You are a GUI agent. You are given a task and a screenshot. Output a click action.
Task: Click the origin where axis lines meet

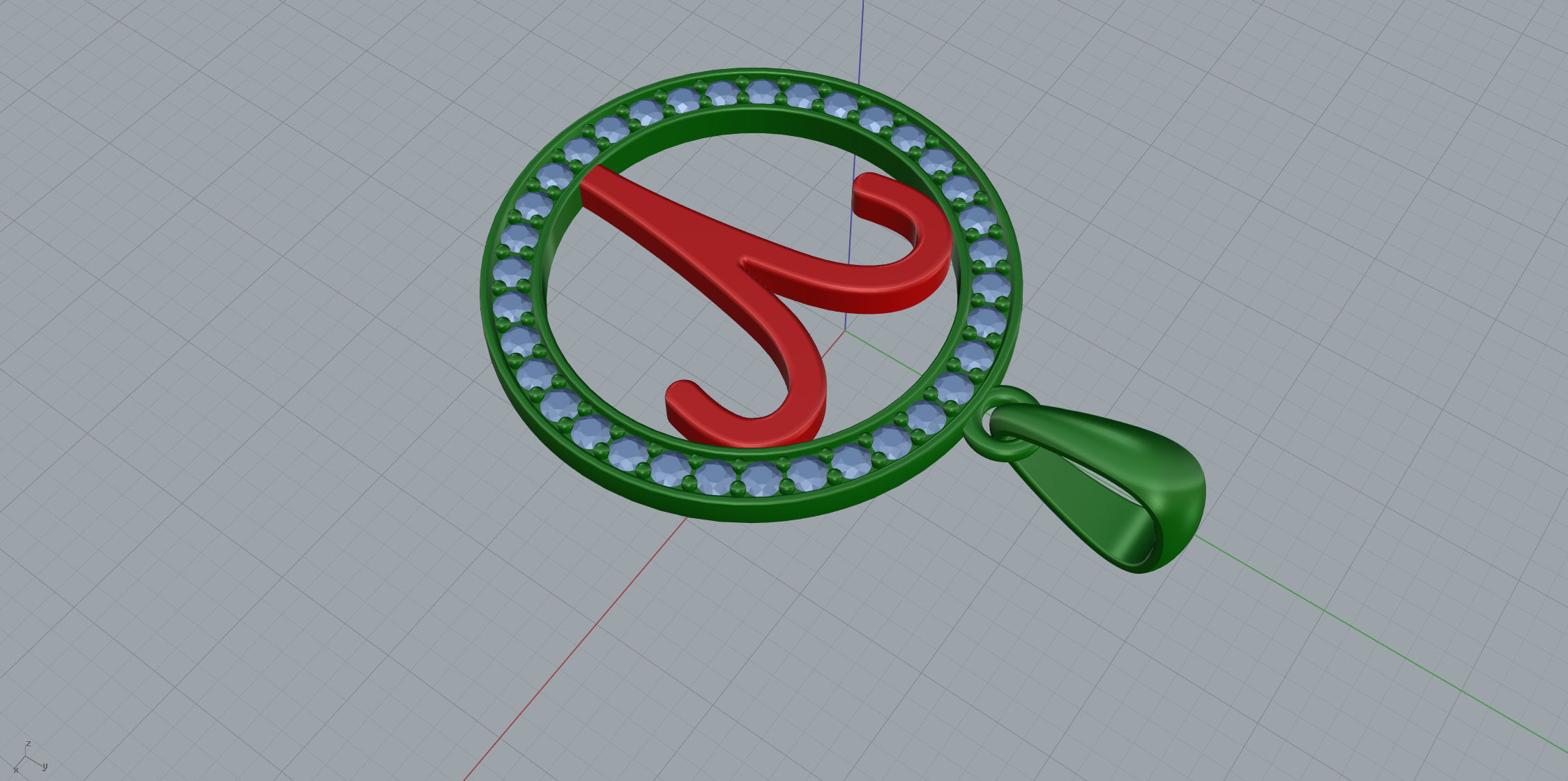845,331
